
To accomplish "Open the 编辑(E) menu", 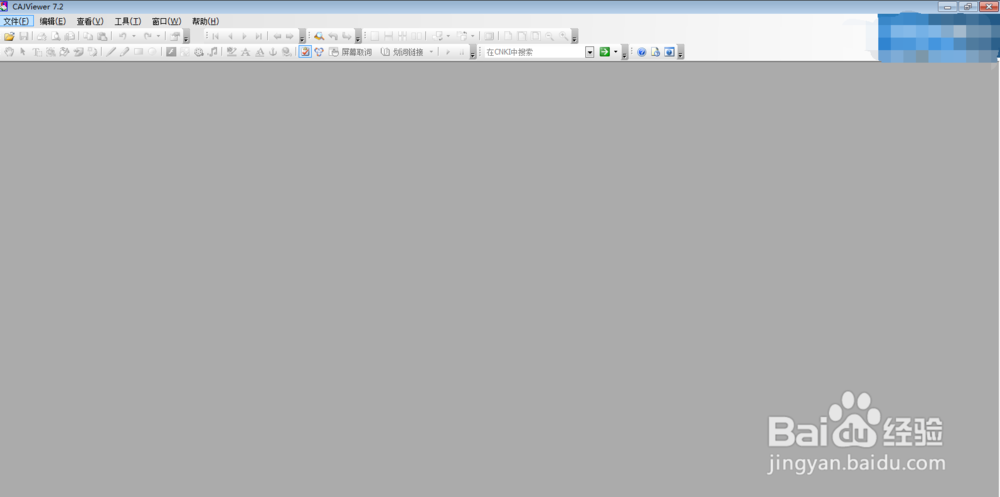I will coord(52,21).
